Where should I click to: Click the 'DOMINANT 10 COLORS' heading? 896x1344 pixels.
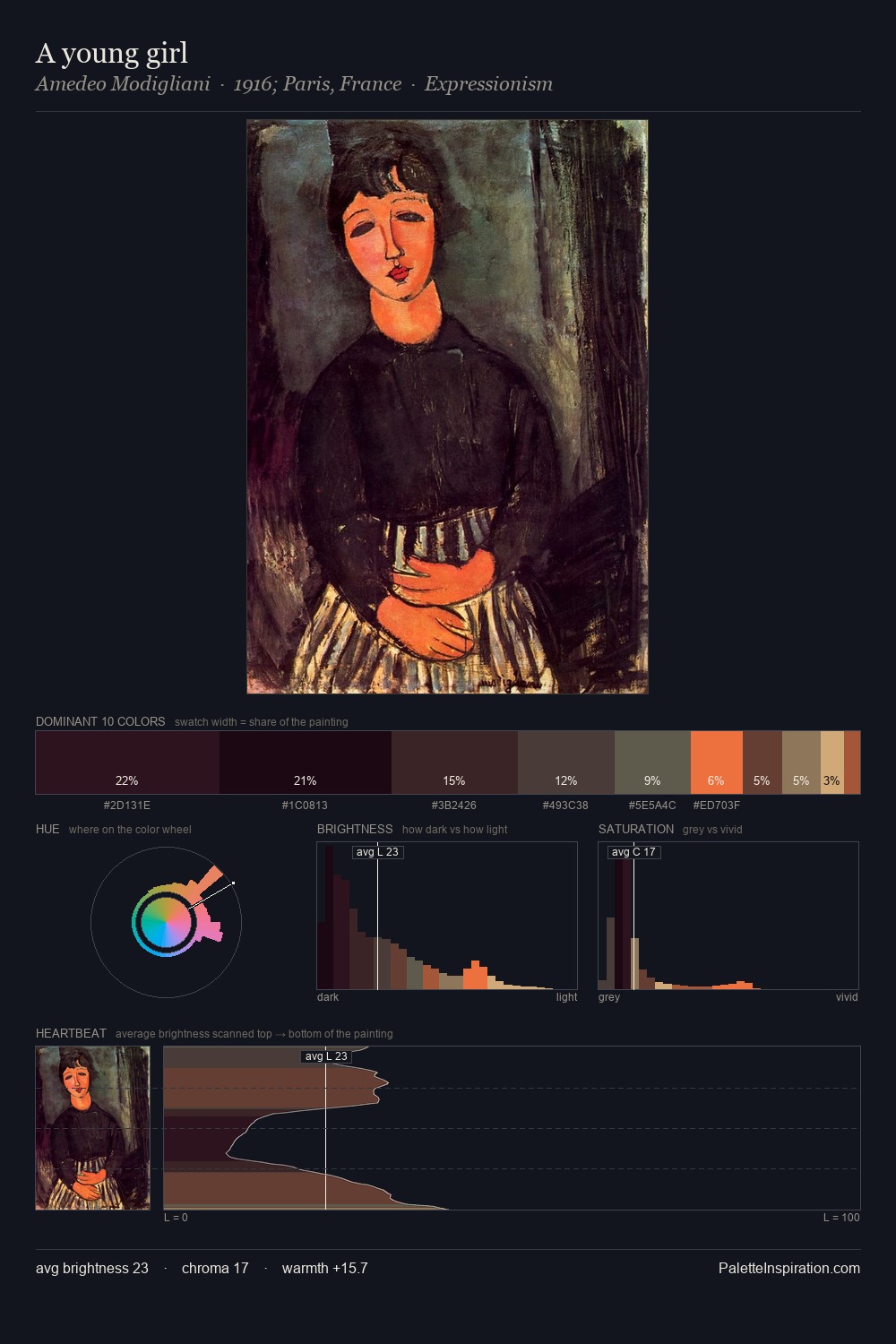100,721
